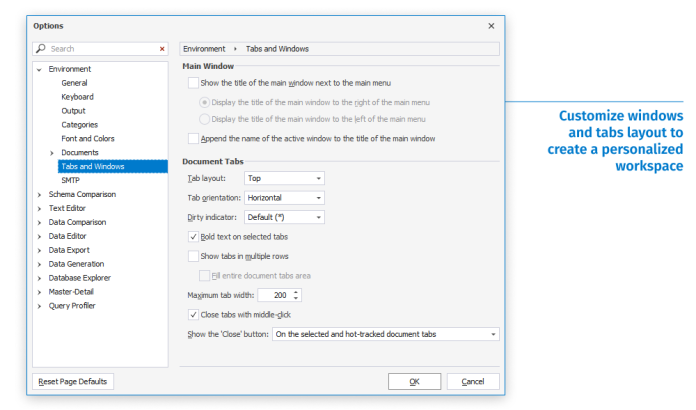Viewport: 696px width, 410px height.
Task: Click the search magnifier icon
Action: click(x=41, y=48)
